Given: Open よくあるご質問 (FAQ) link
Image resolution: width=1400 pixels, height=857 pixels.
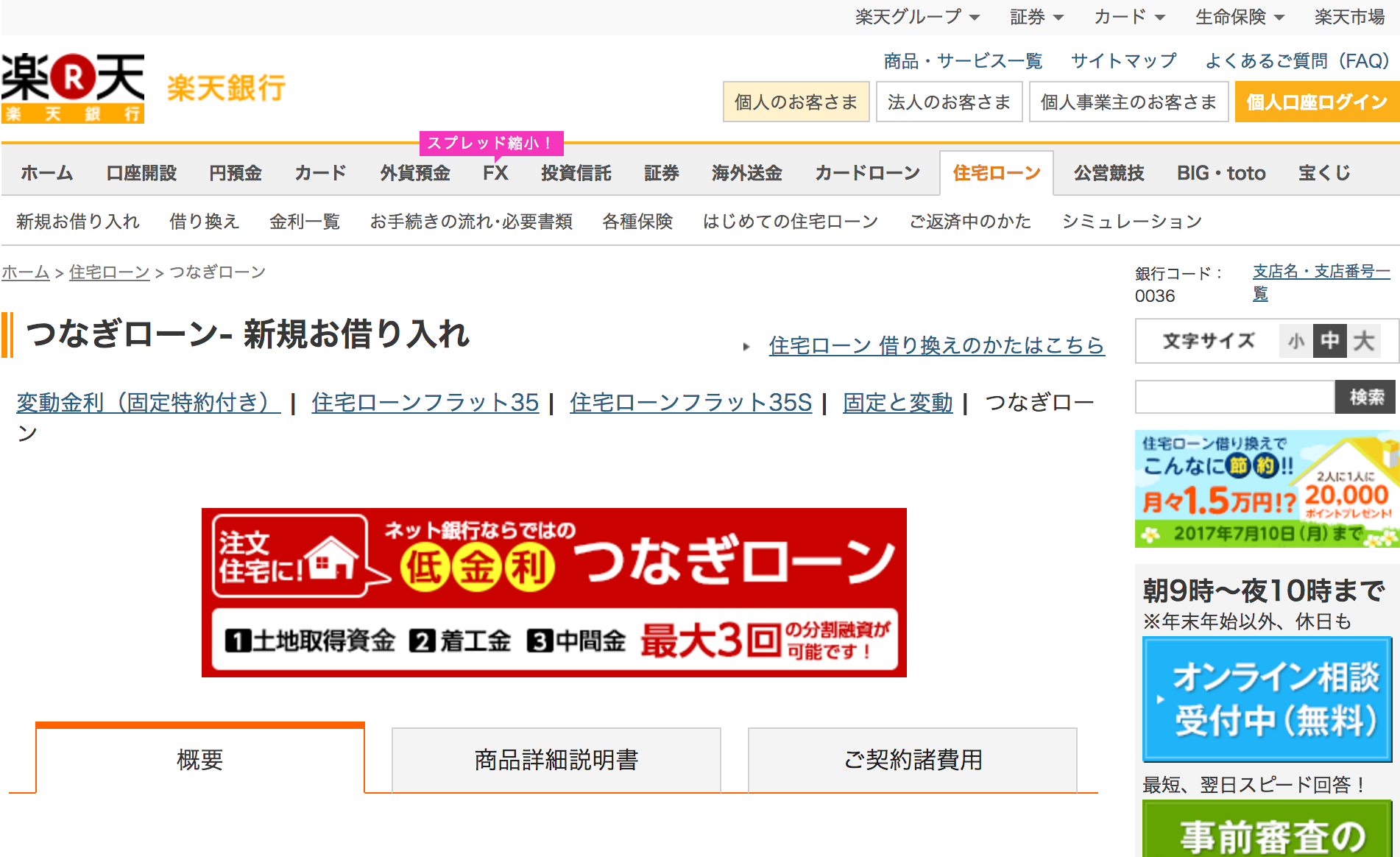Looking at the screenshot, I should 1296,60.
